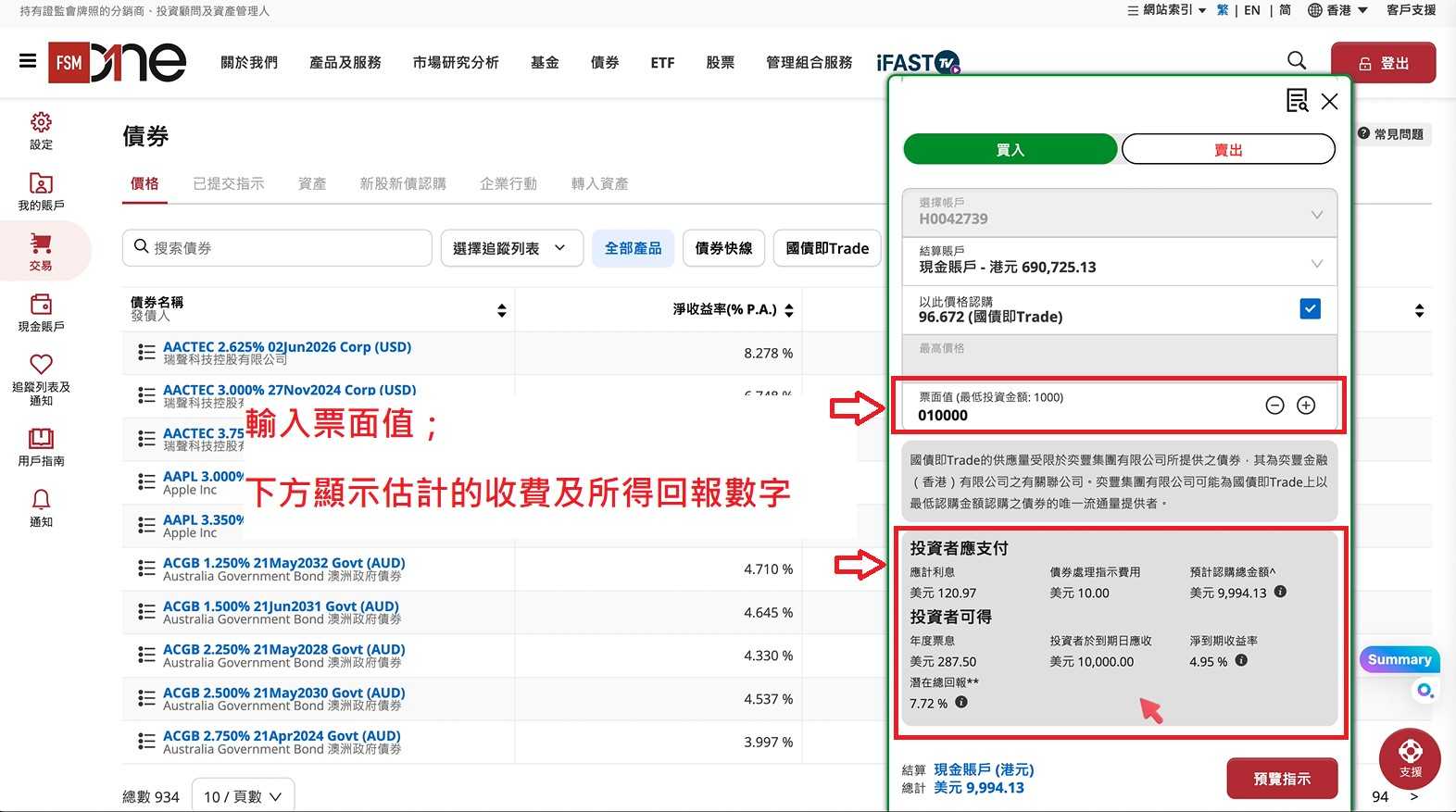1456x812 pixels.
Task: Open the 10 / 頁數 page size dropdown
Action: click(x=244, y=796)
